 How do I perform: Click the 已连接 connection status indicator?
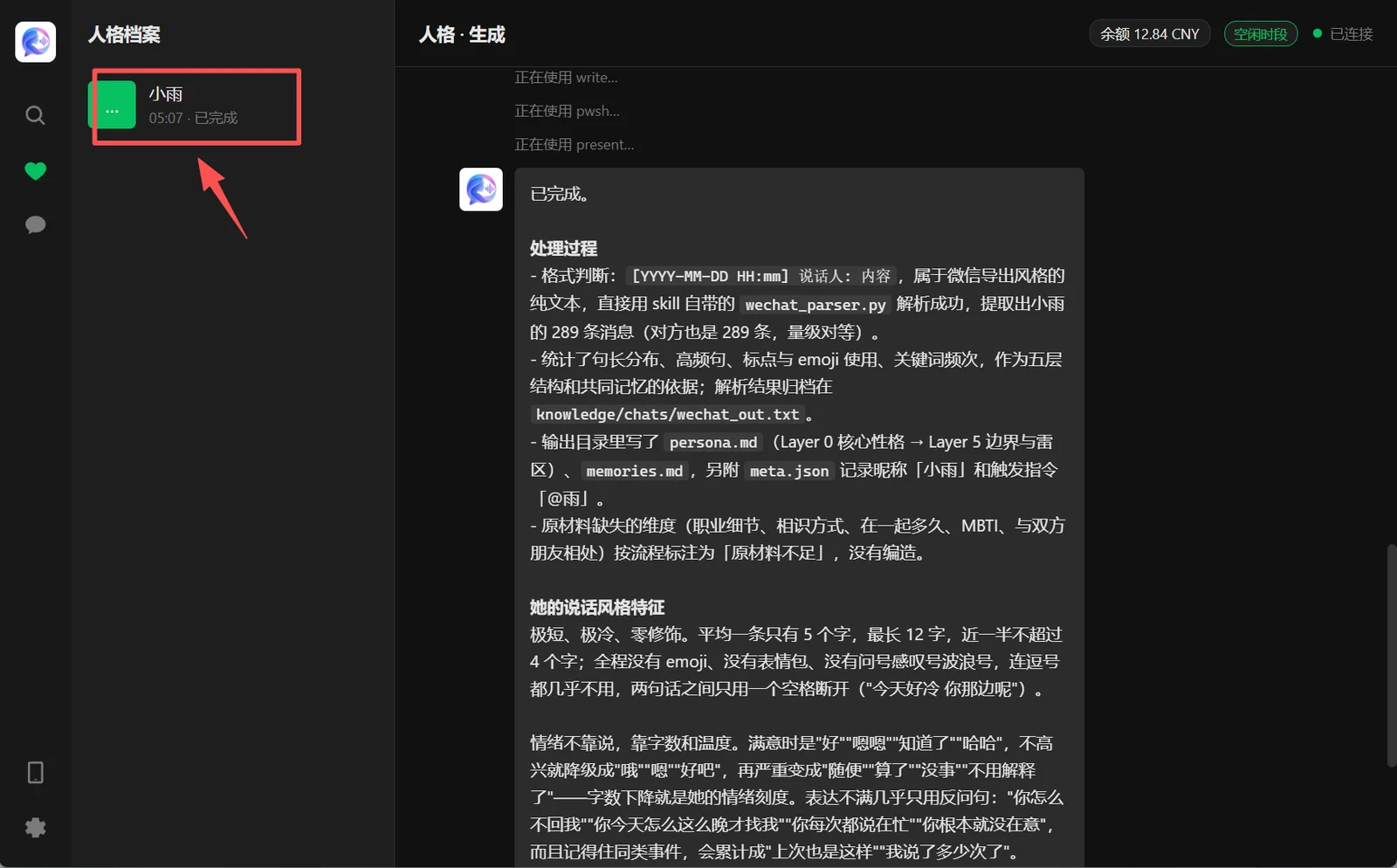click(x=1344, y=34)
